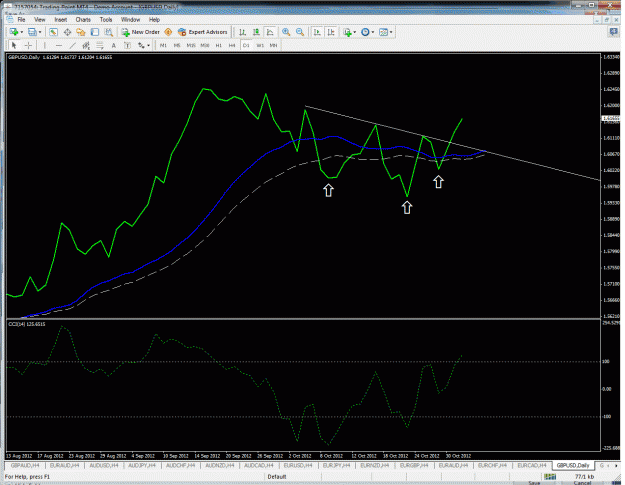Select the MN monthly timeframe
625x485 pixels.
(x=273, y=45)
